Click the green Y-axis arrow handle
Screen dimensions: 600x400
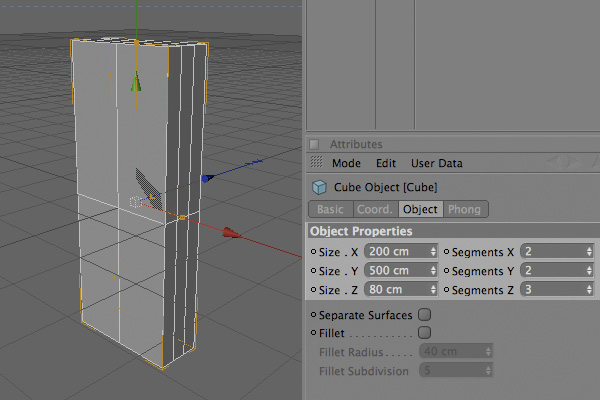pos(136,81)
